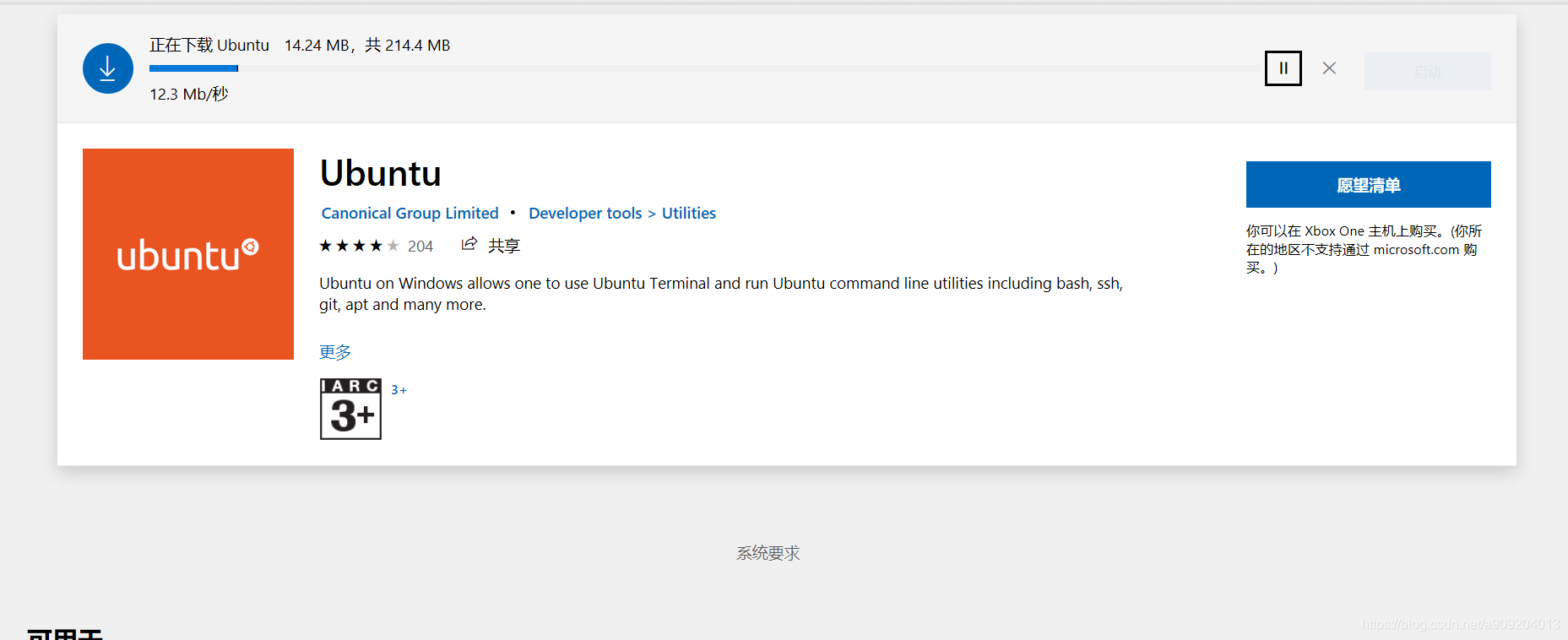The image size is (1568, 640).
Task: Click the share icon
Action: 469,245
